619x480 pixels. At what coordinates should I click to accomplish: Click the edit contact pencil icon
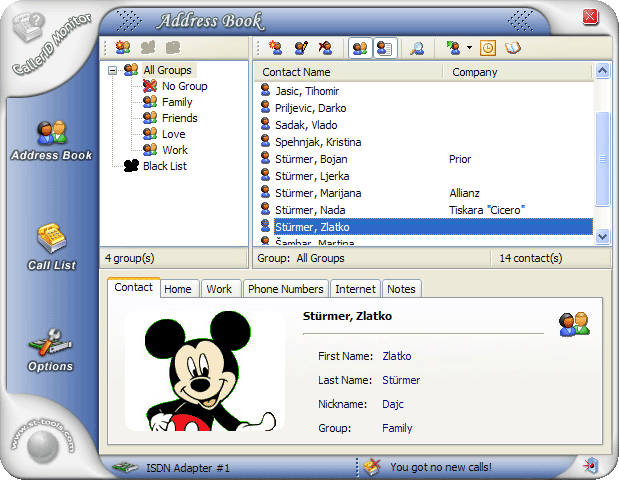coord(301,48)
